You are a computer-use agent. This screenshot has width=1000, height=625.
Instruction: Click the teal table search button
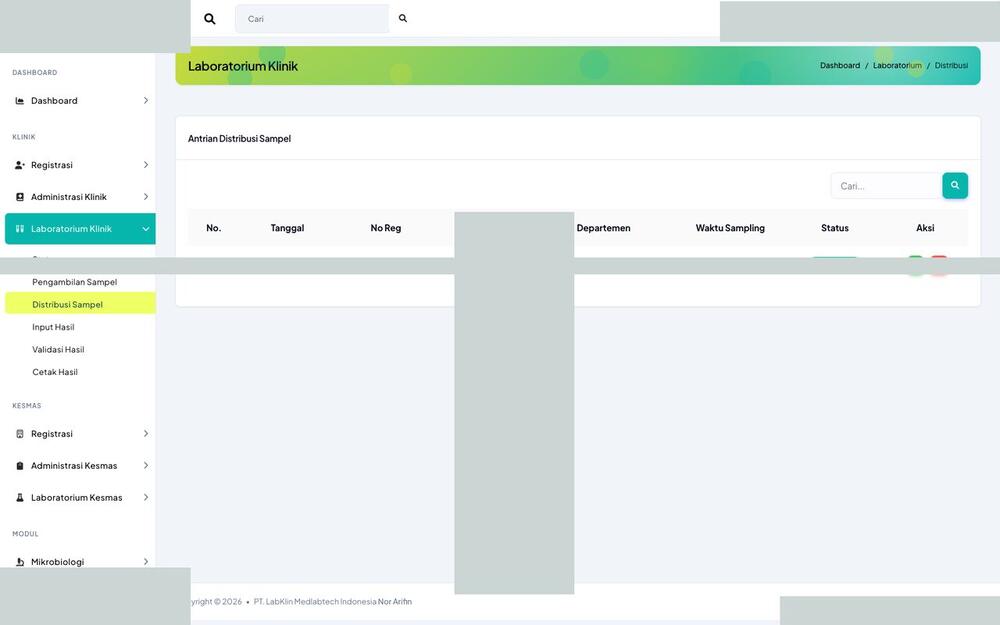[955, 186]
